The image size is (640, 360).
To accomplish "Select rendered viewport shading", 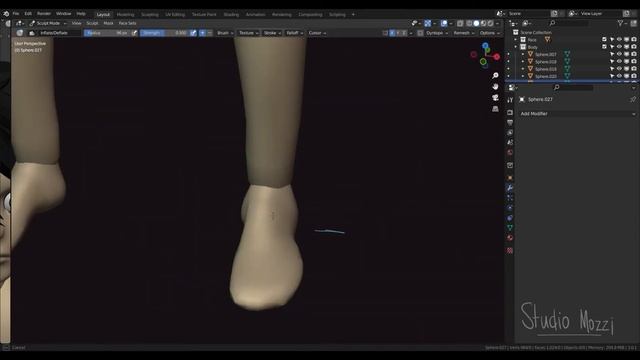I will (491, 23).
